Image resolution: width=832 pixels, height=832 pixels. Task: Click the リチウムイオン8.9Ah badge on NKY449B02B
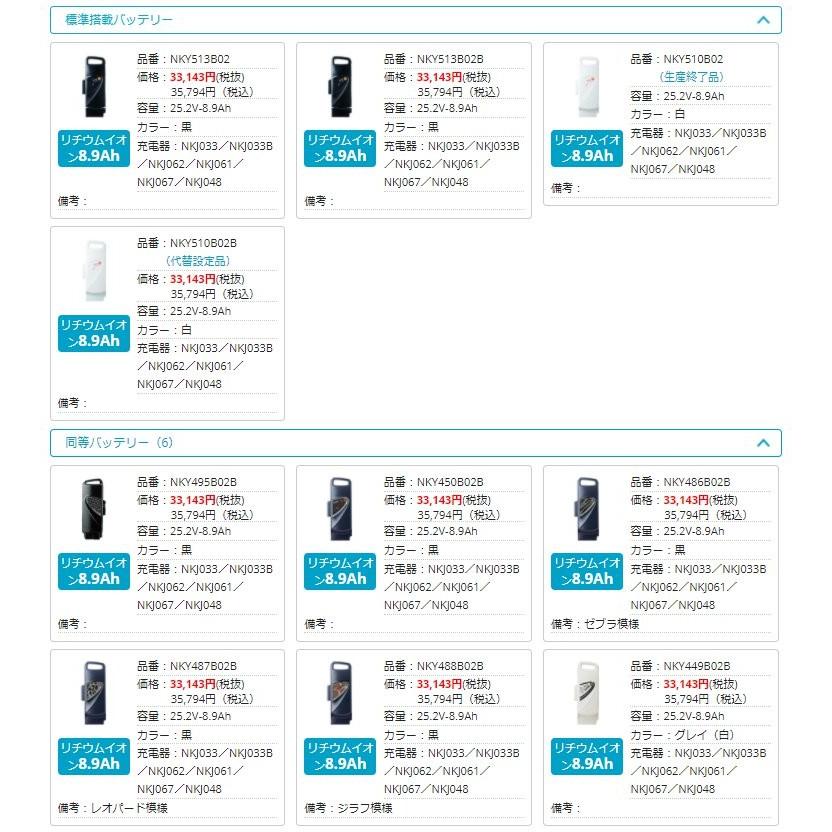coord(587,756)
